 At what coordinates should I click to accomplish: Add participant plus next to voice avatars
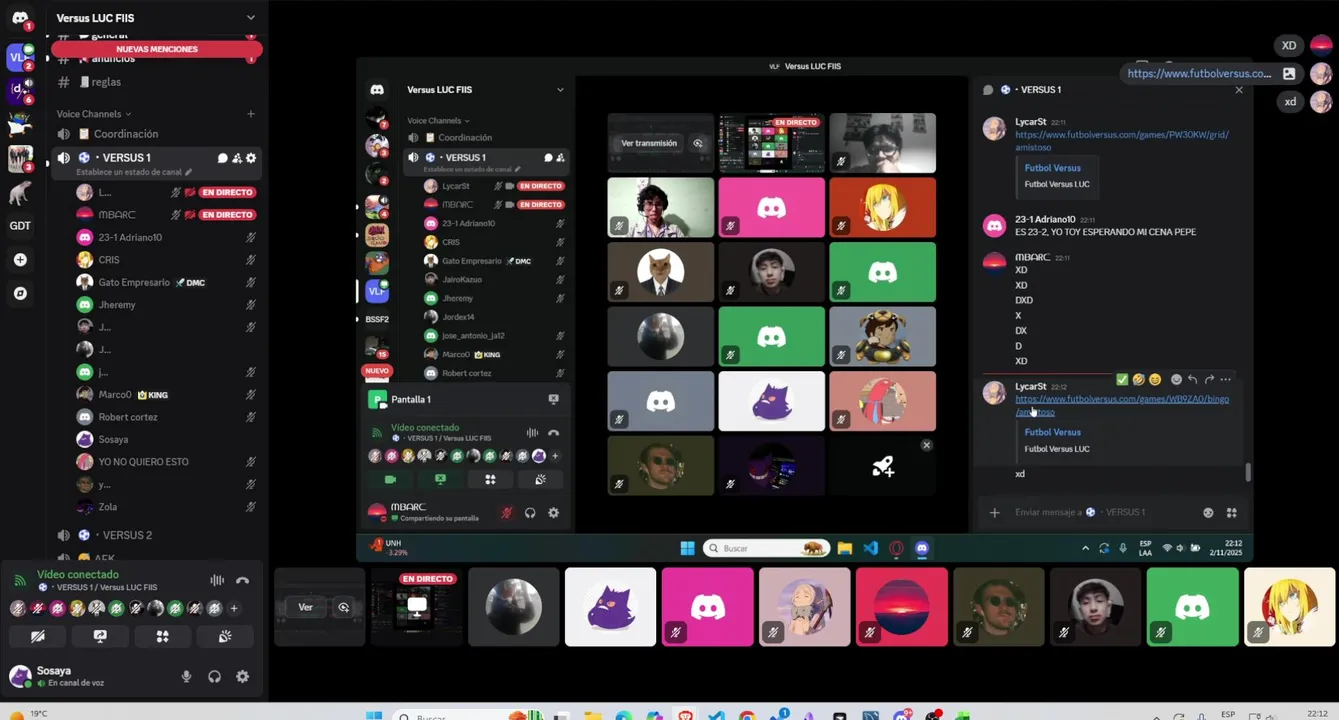tap(234, 608)
